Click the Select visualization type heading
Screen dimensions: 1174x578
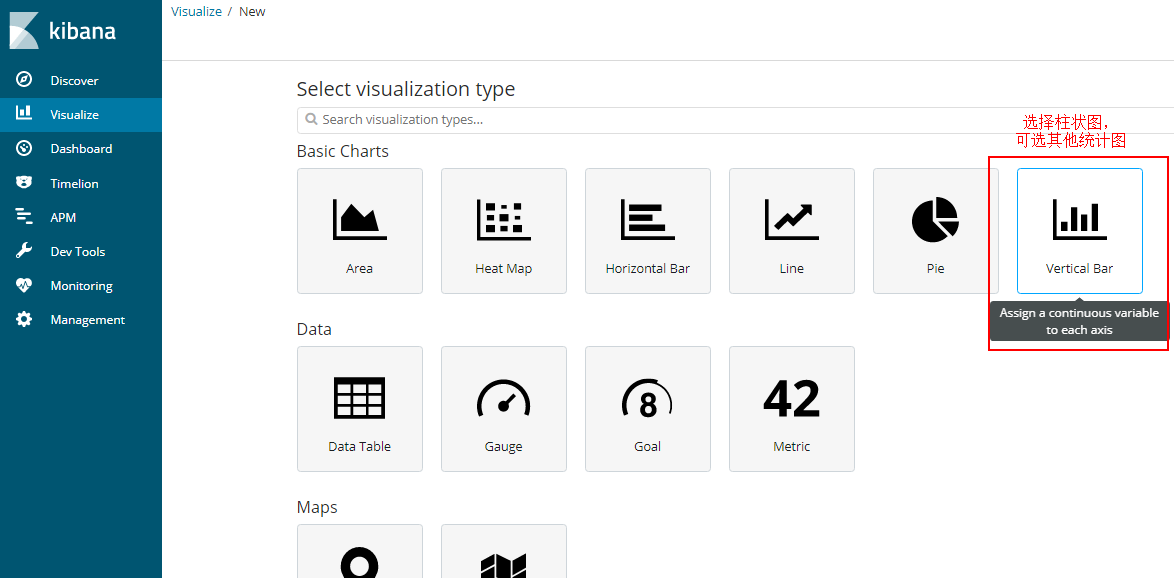[406, 89]
